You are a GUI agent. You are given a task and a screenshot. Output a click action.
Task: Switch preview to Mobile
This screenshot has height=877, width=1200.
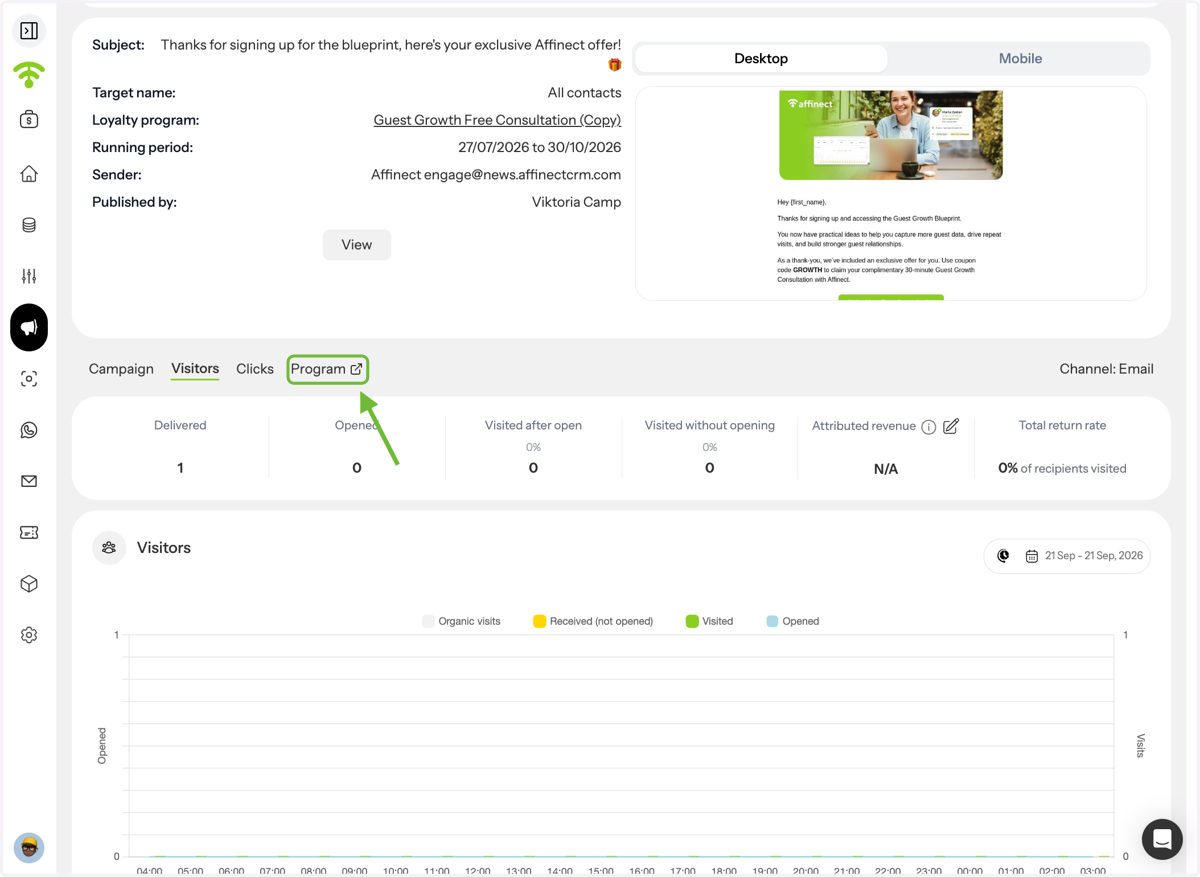[x=1020, y=58]
